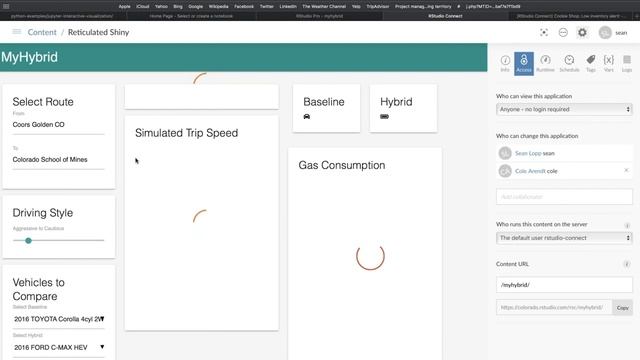The image size is (640, 360).
Task: Click the fullscreen focus icon in header
Action: (x=544, y=33)
